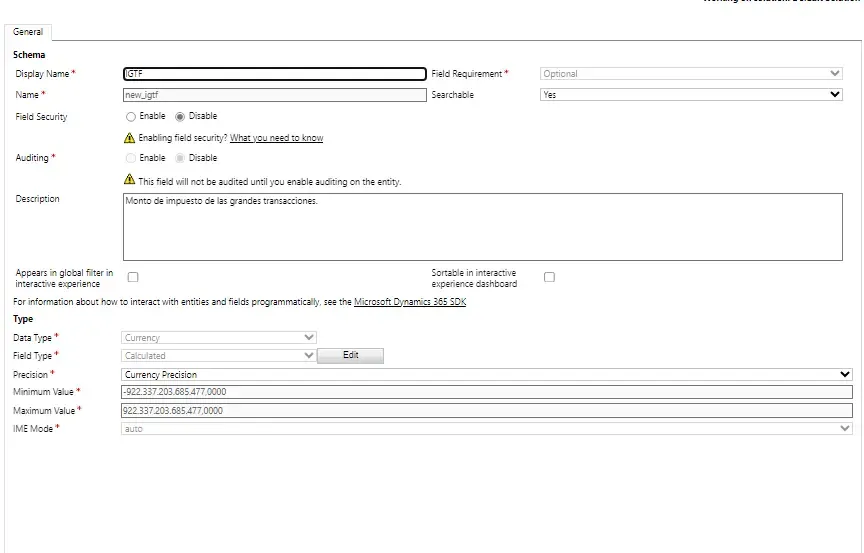Screen dimensions: 864x553
Task: Open the Field Requirement dropdown
Action: tap(691, 74)
